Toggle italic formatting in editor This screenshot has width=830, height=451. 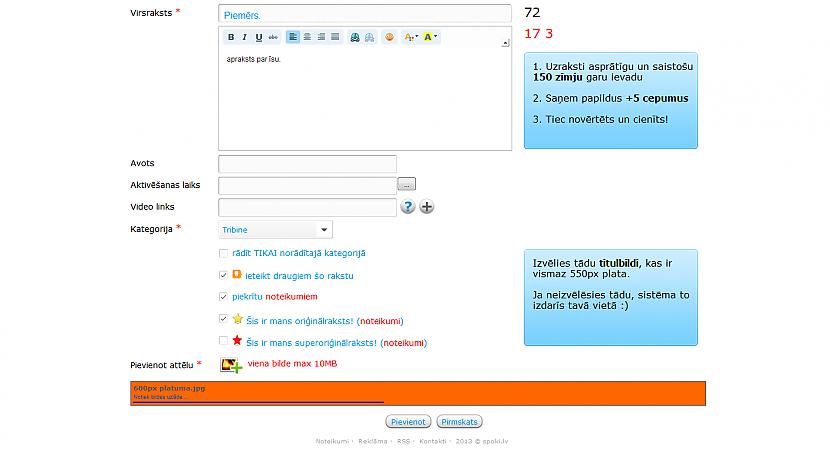coord(244,37)
